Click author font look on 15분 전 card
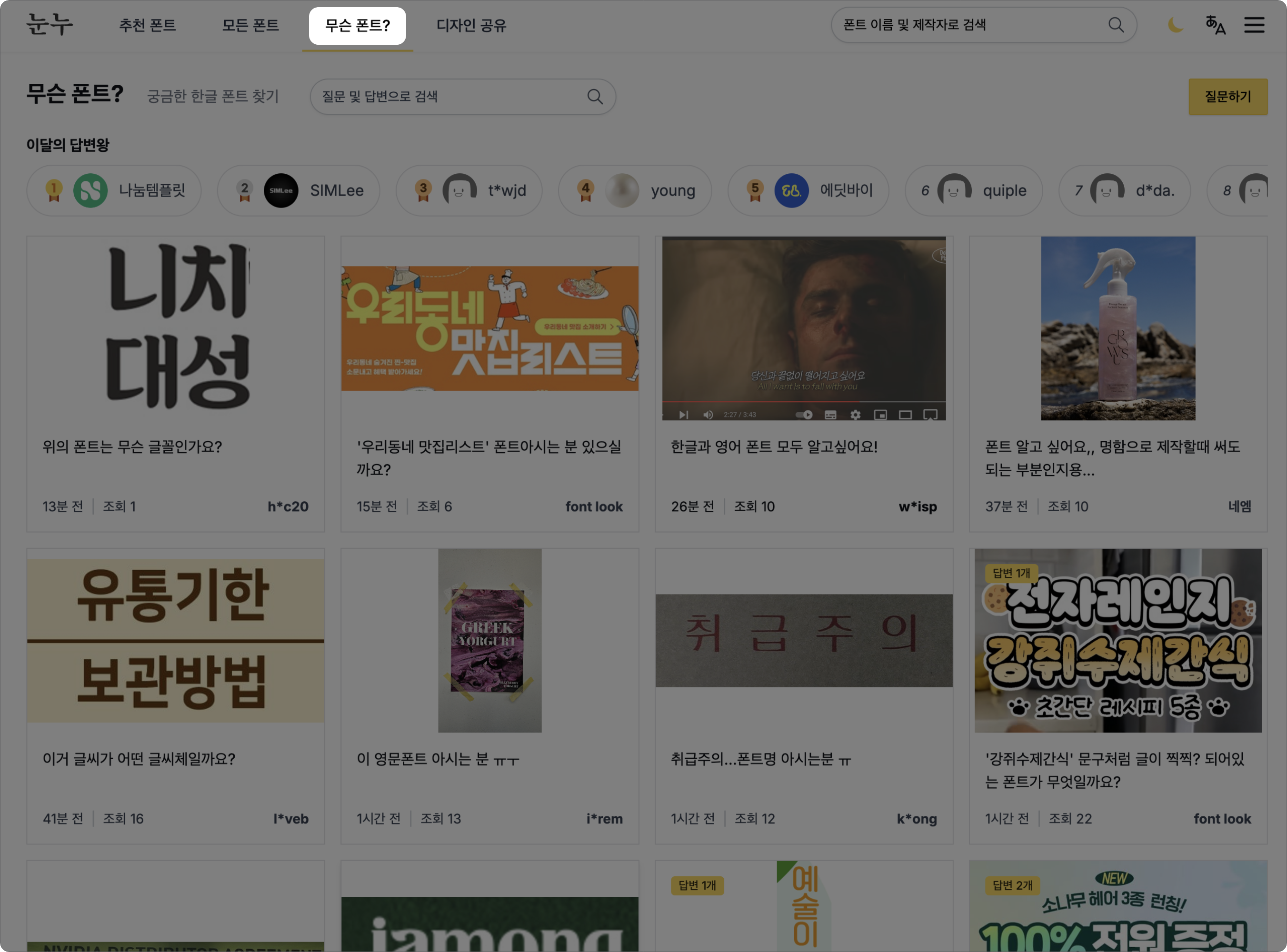Viewport: 1287px width, 952px height. (594, 506)
